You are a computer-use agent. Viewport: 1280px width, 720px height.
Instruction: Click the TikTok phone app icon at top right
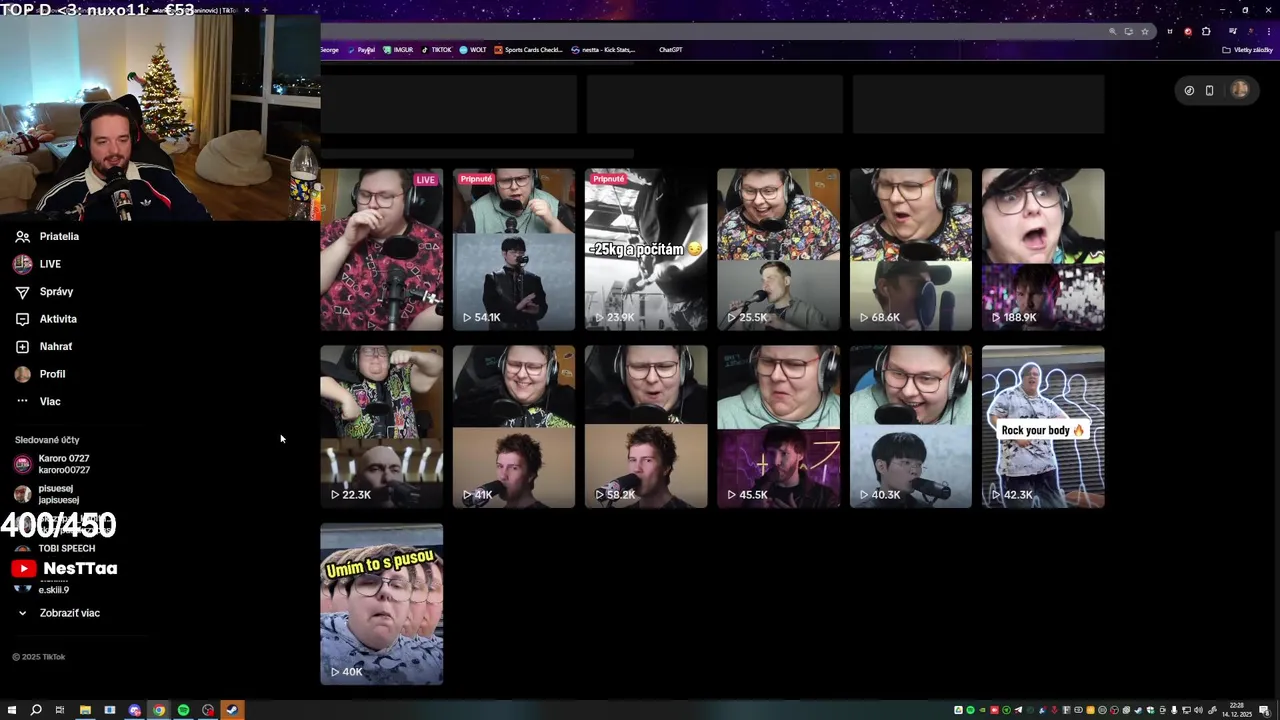[1209, 90]
